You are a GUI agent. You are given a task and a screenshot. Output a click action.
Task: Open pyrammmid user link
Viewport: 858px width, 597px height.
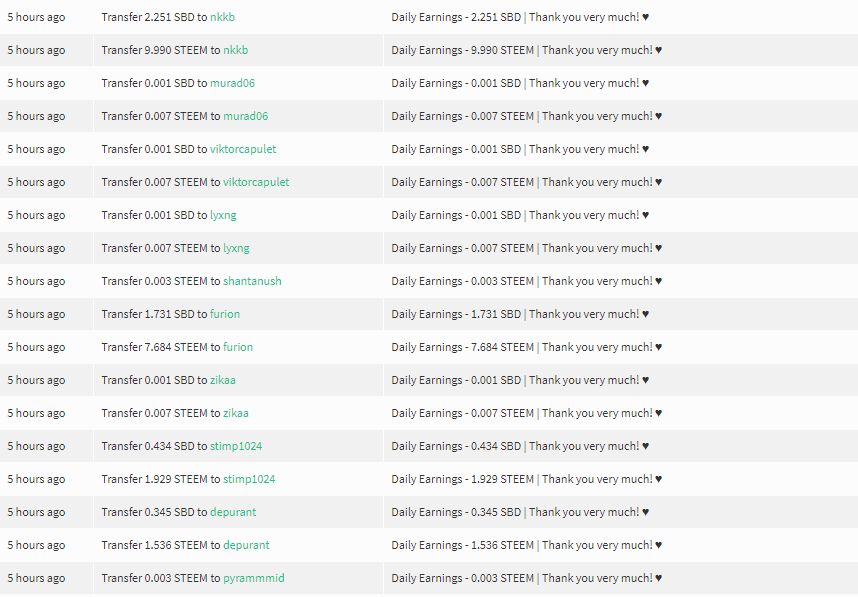[x=254, y=578]
